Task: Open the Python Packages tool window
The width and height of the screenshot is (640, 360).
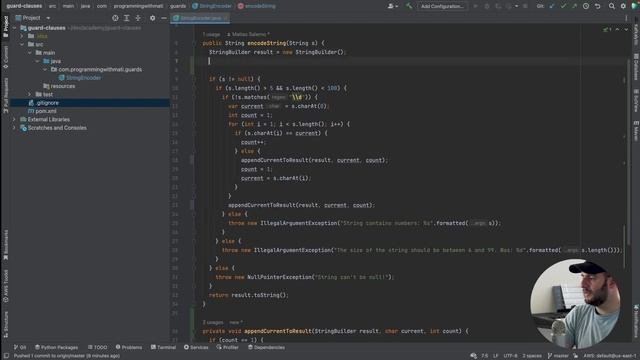Action: tap(56, 347)
